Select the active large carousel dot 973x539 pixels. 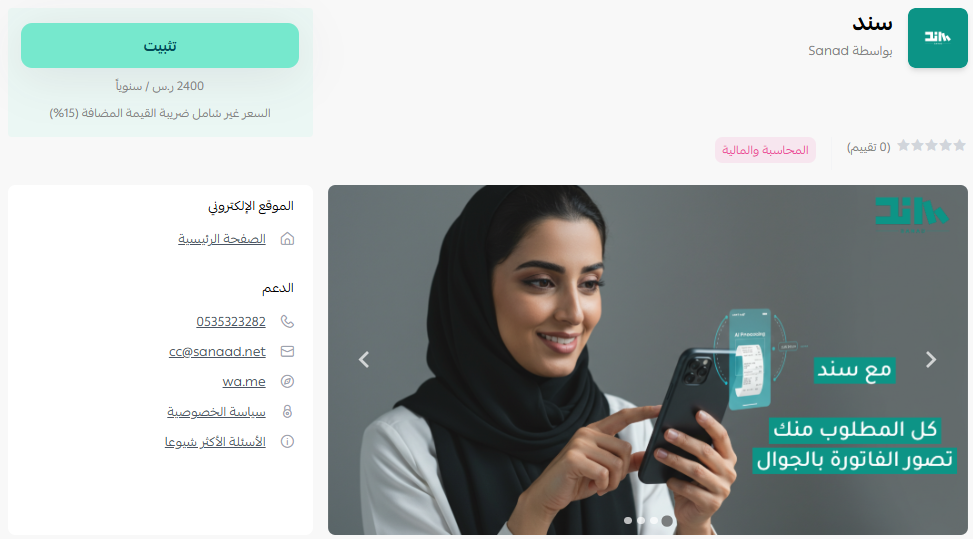666,521
